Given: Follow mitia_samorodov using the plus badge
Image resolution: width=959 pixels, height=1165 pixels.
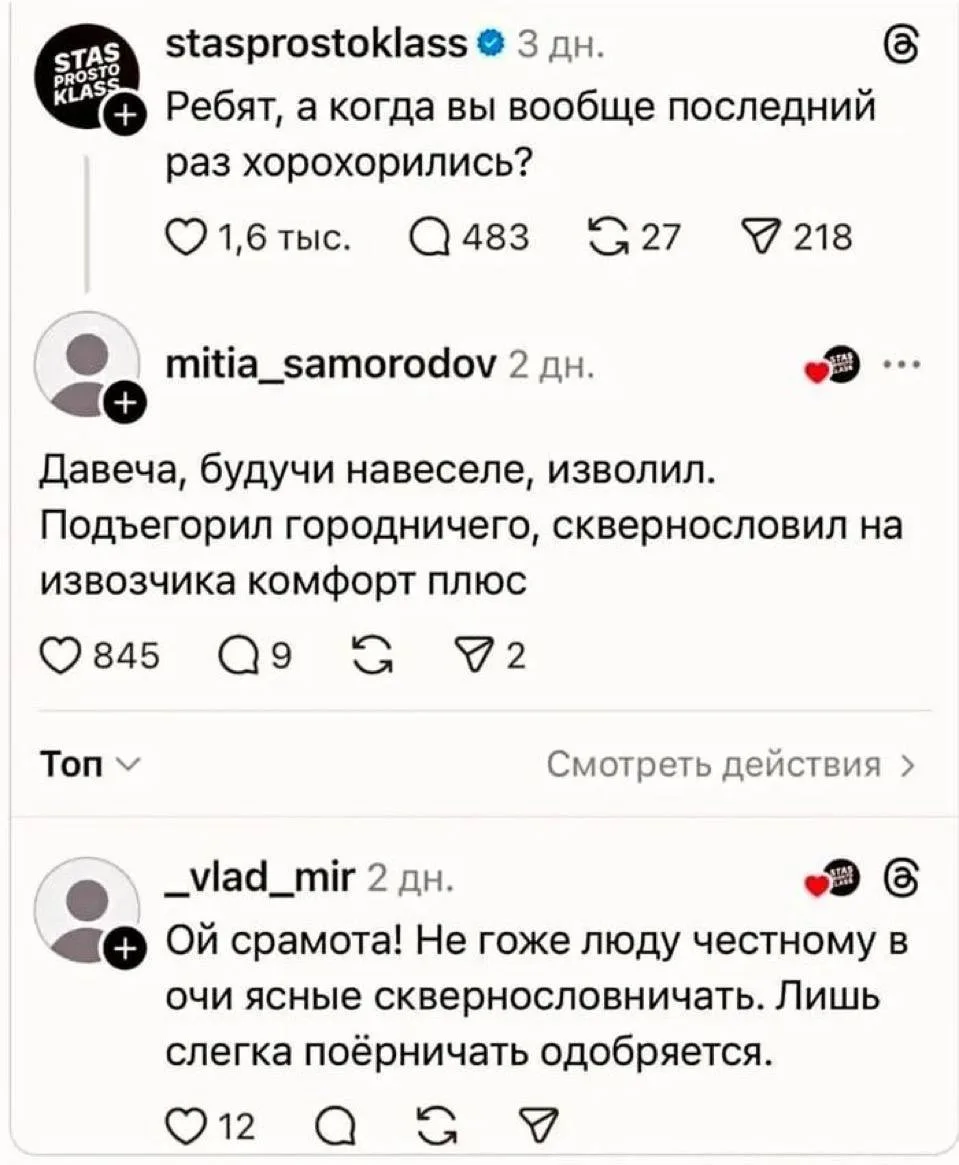Looking at the screenshot, I should point(125,402).
